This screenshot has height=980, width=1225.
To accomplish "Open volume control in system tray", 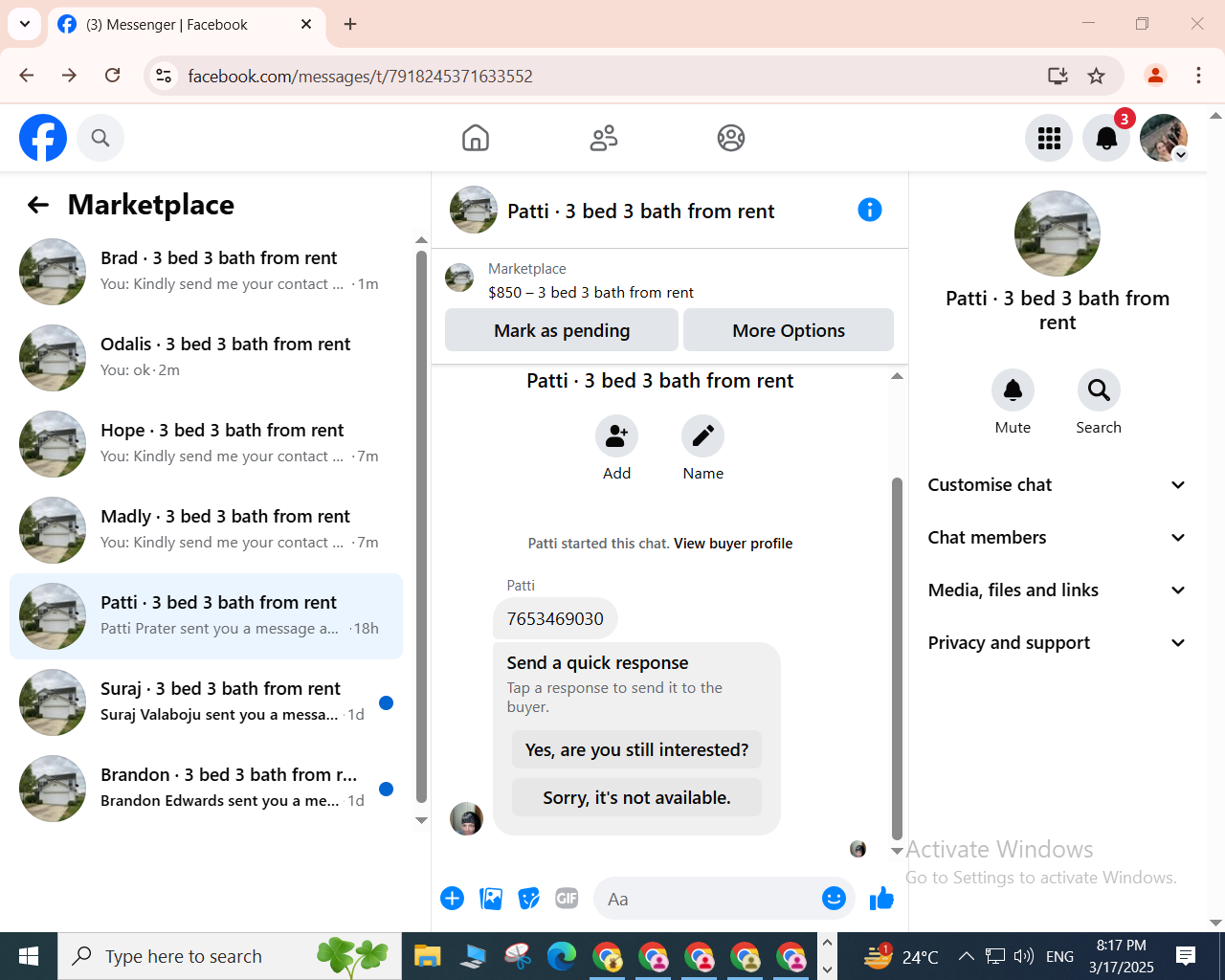I will [x=1023, y=956].
